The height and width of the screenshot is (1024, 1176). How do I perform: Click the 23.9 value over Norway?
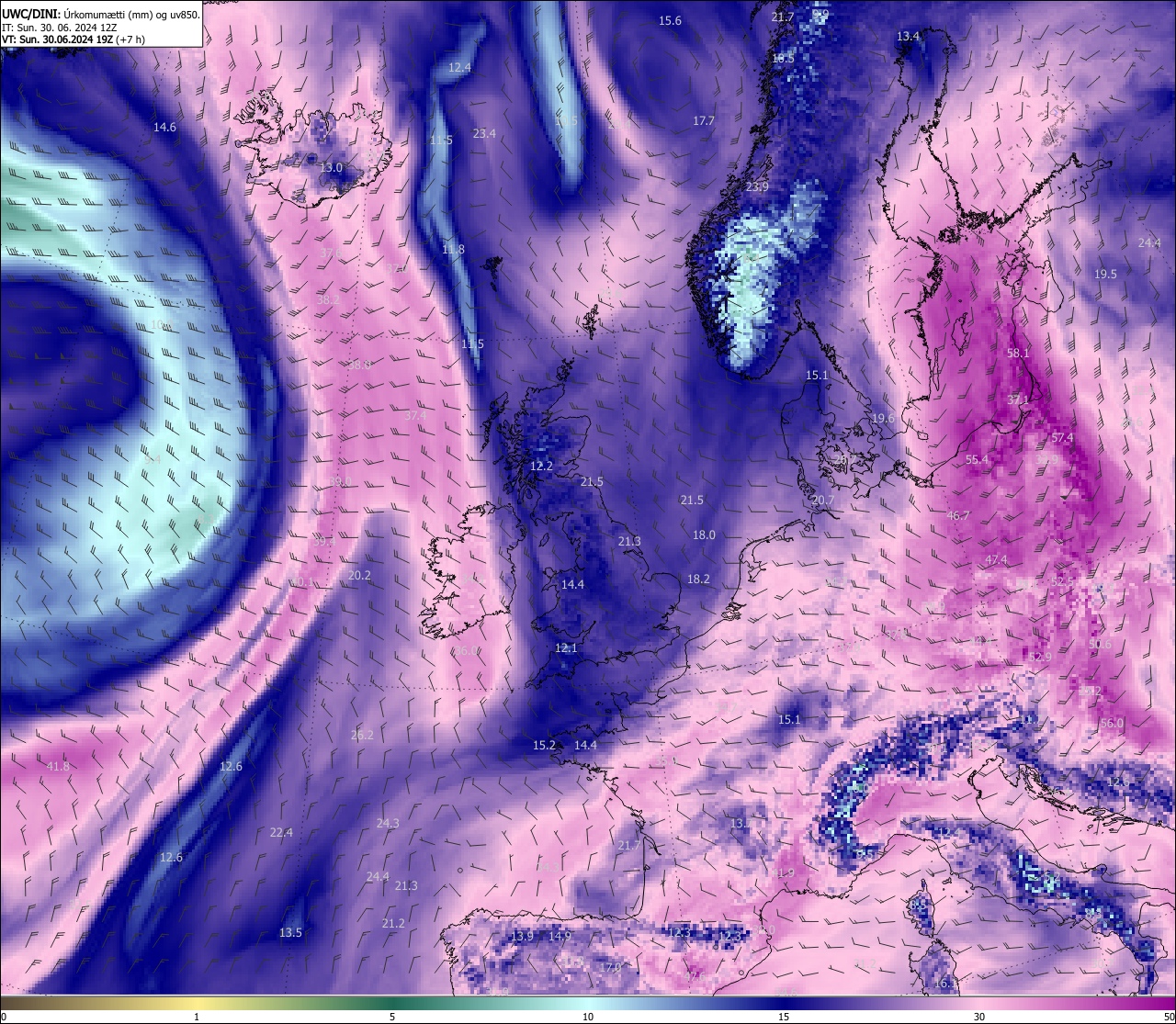click(x=757, y=187)
